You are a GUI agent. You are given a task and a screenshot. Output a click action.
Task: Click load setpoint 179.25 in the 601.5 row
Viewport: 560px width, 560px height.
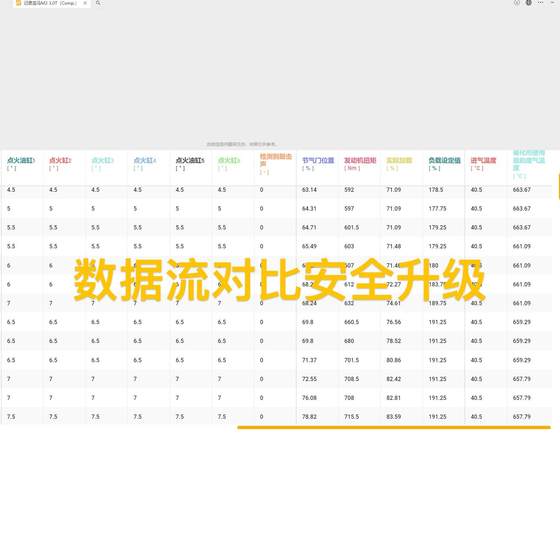tap(438, 228)
